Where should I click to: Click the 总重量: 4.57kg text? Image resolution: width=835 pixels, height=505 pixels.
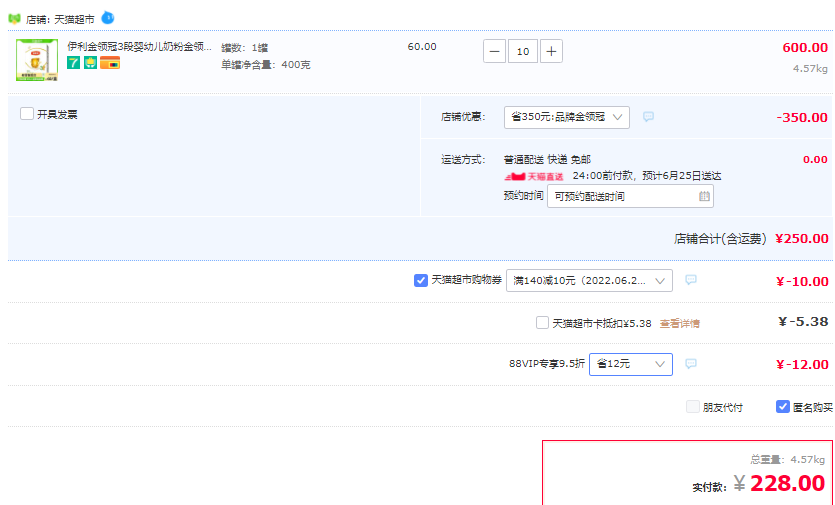(788, 460)
